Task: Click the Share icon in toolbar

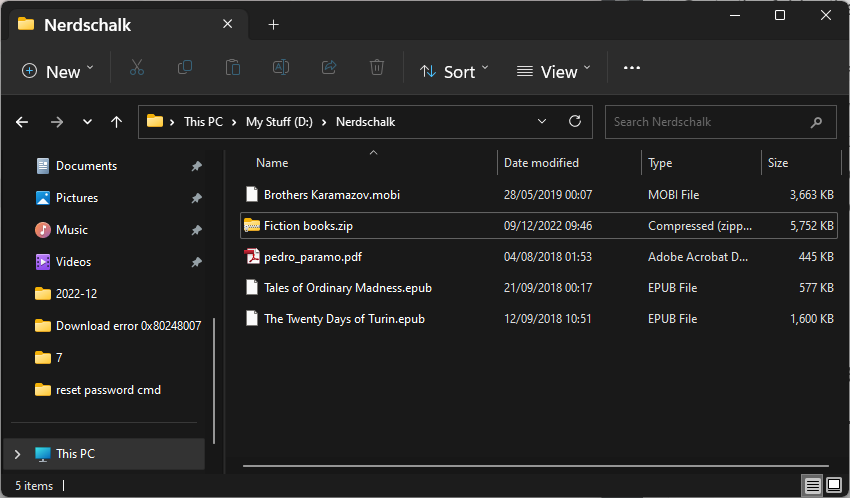Action: coord(329,68)
